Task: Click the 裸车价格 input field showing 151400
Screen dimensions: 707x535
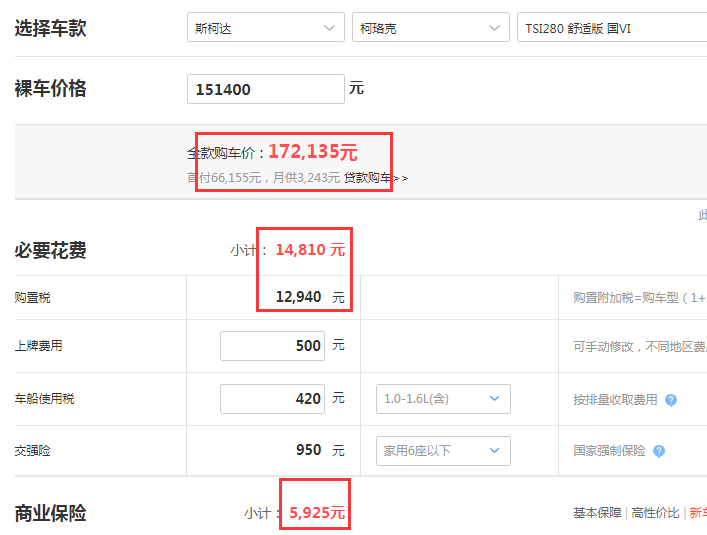Action: [266, 89]
